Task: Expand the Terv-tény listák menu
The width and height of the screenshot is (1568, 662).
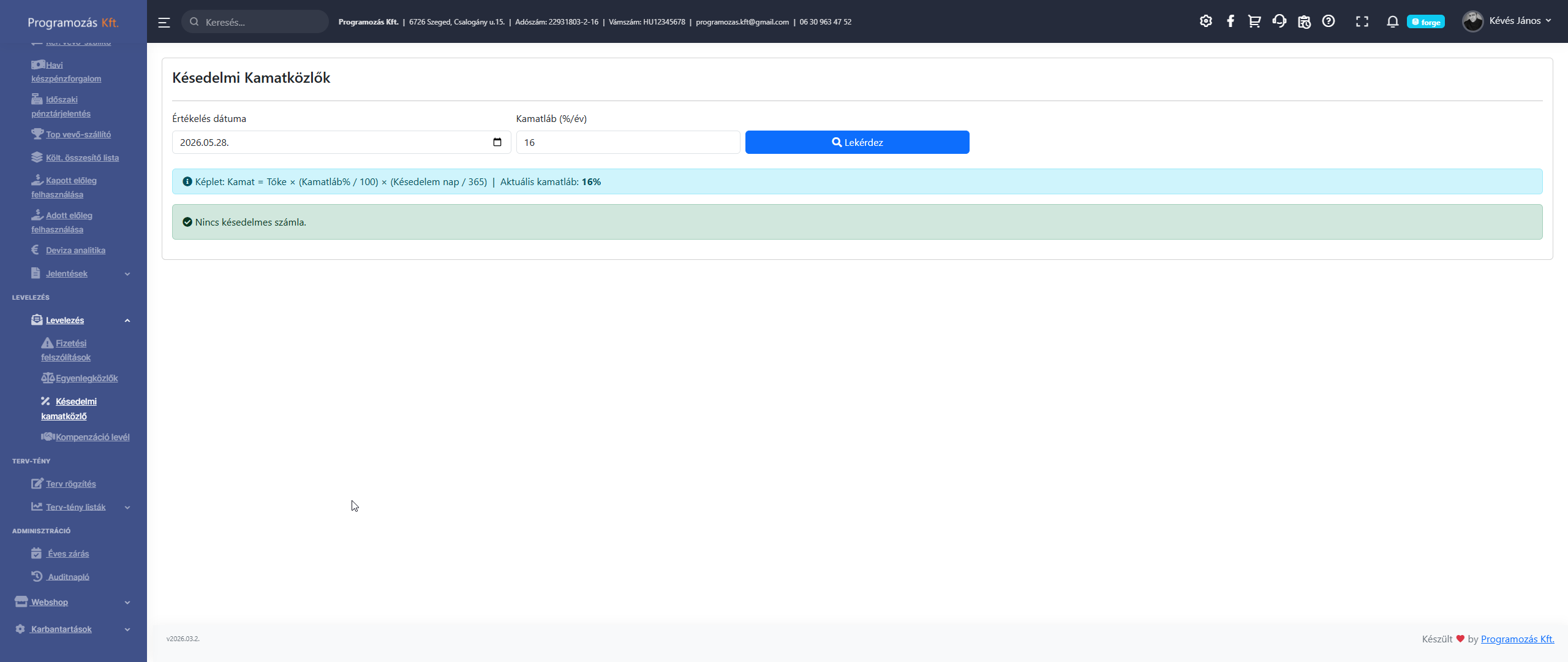Action: (80, 507)
